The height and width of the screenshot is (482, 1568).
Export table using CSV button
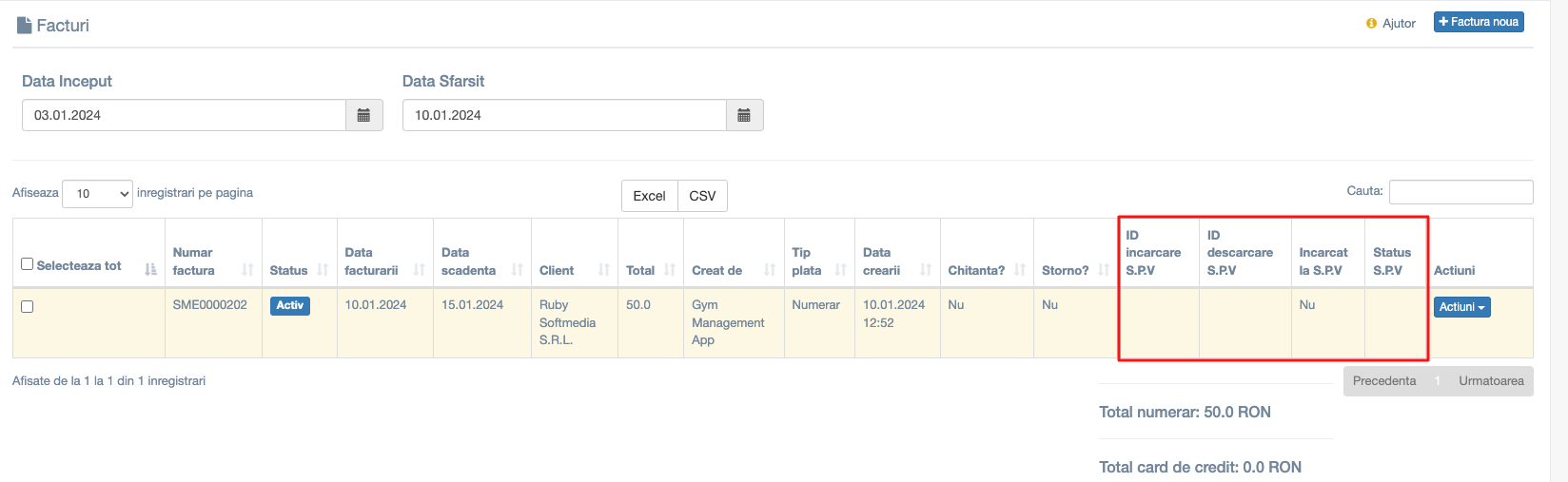702,196
